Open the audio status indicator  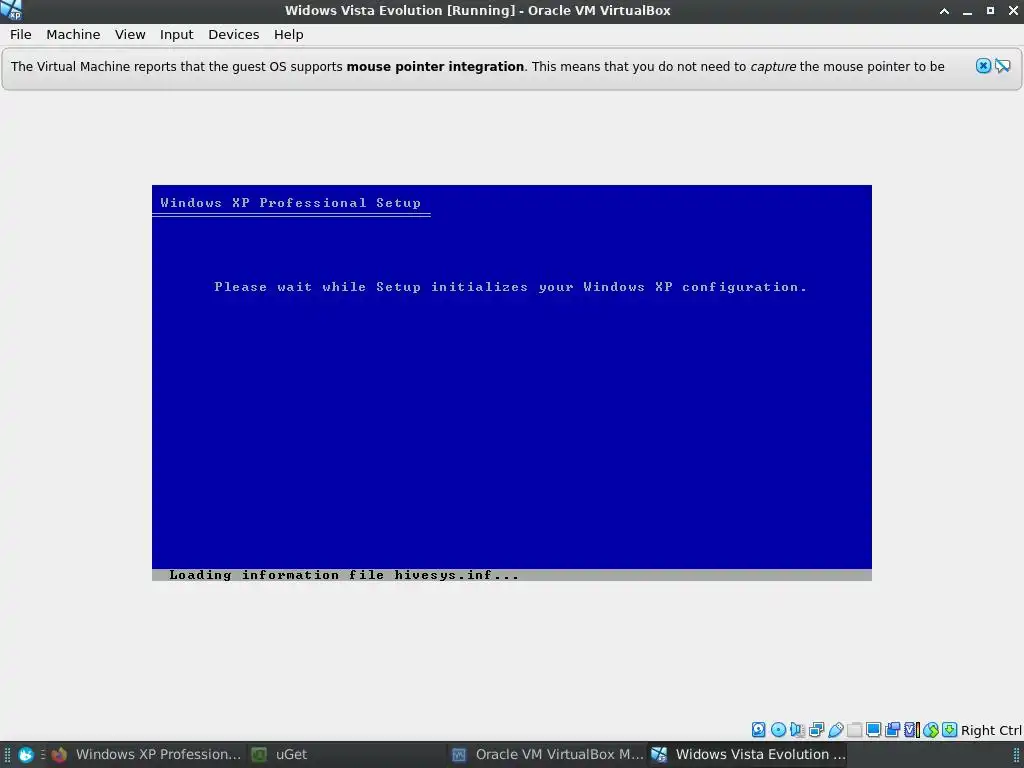tap(797, 729)
